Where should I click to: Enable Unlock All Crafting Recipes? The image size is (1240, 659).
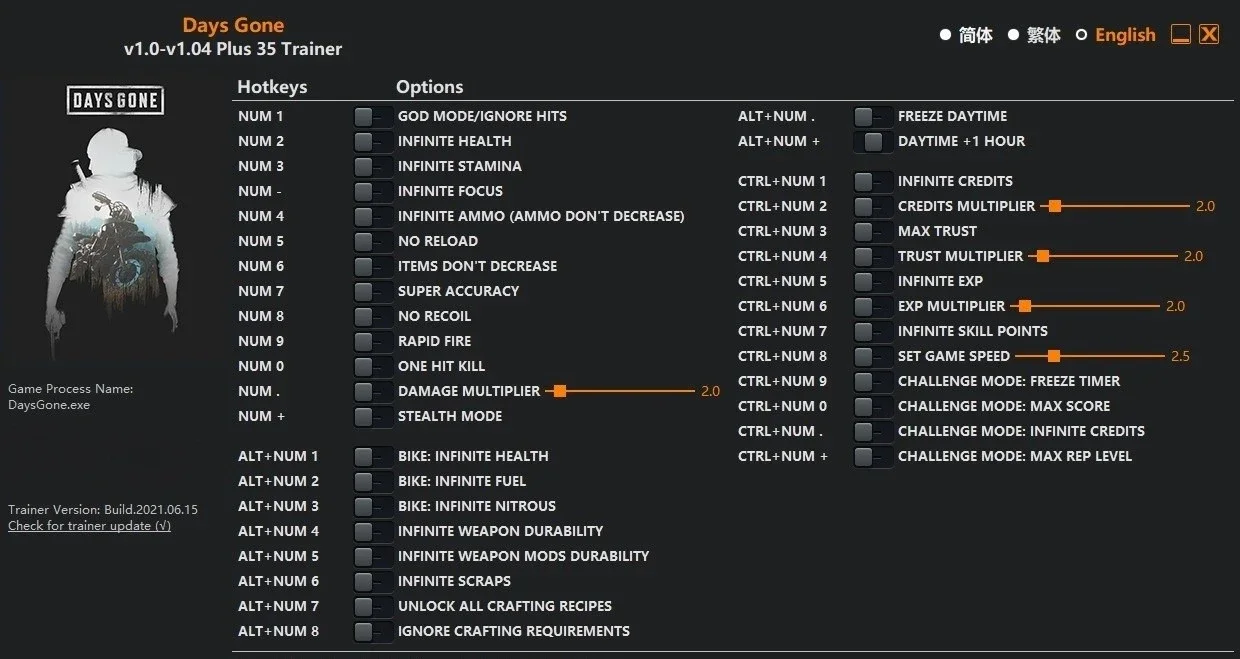(x=372, y=606)
